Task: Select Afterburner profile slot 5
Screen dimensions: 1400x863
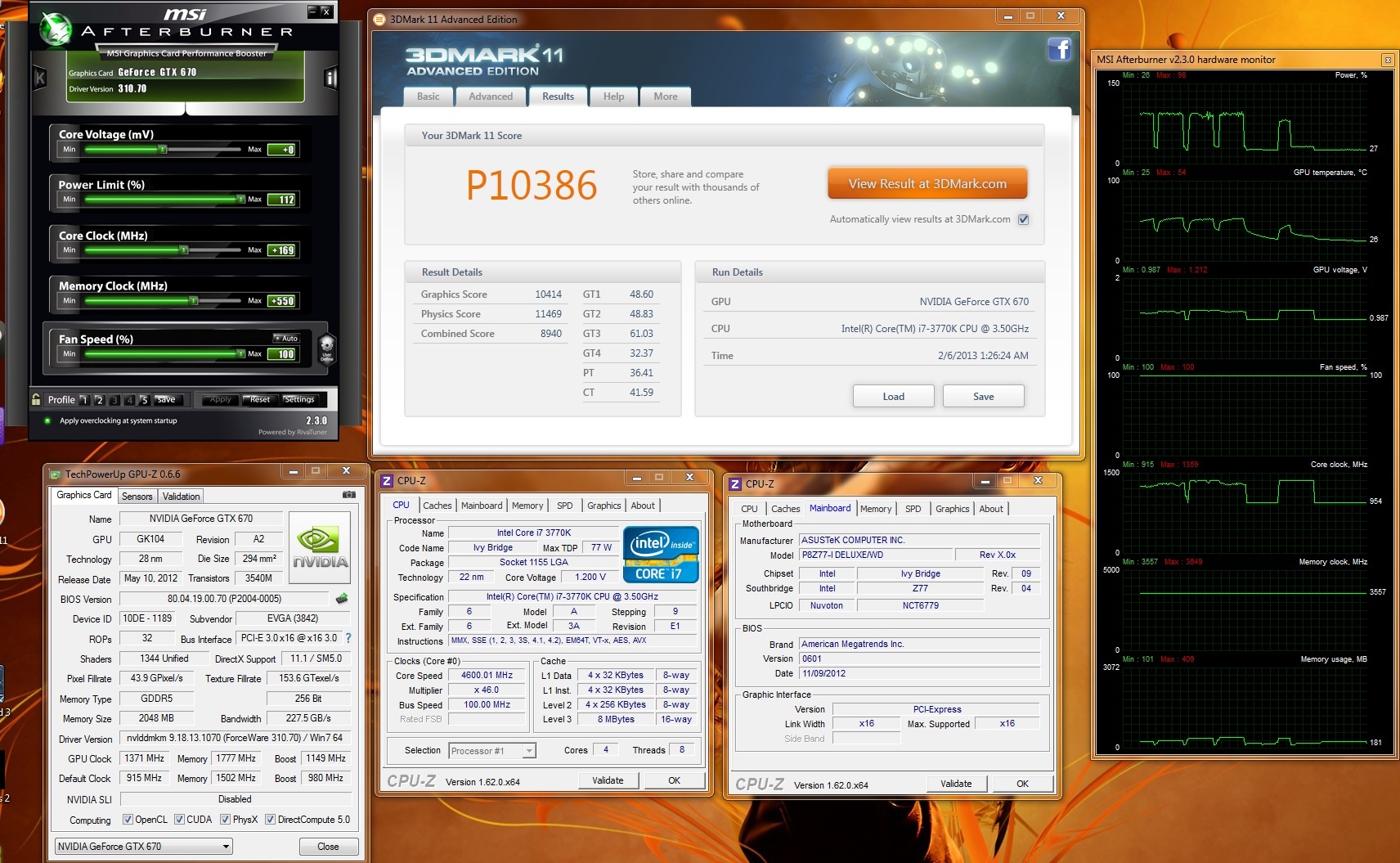Action: coord(144,400)
